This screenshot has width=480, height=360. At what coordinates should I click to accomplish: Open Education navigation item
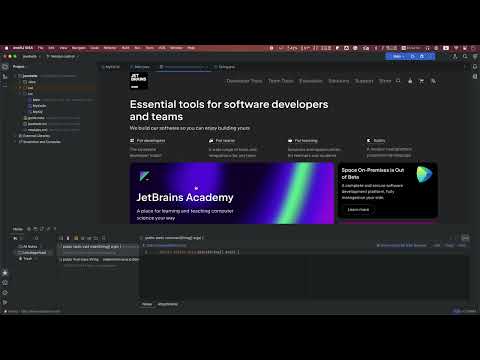[311, 81]
